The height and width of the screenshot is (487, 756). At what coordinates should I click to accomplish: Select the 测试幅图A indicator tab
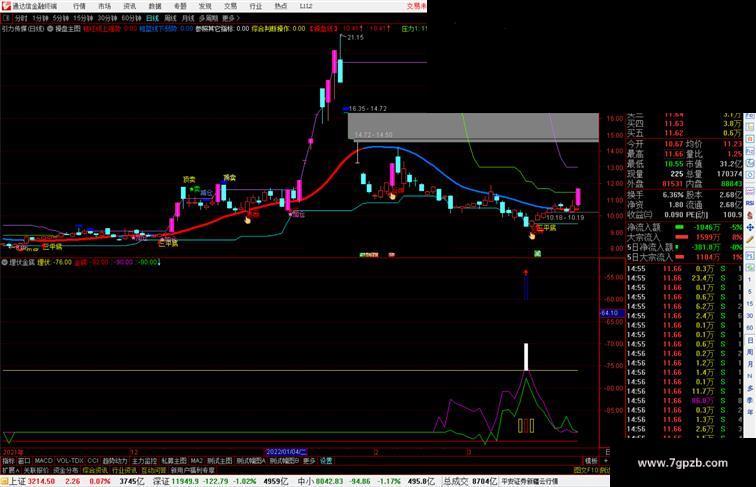click(x=251, y=461)
